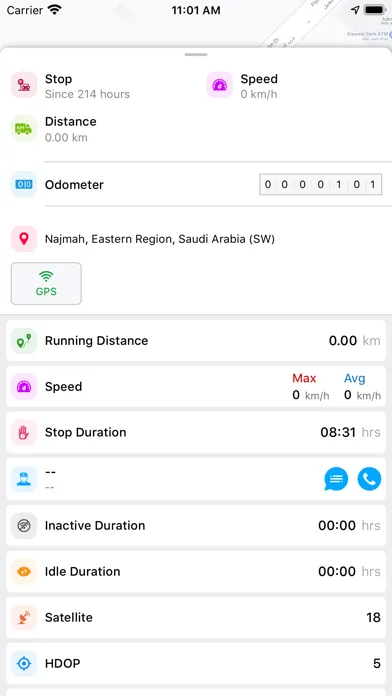This screenshot has width=392, height=696.
Task: Click the odometer digits display box
Action: [321, 184]
